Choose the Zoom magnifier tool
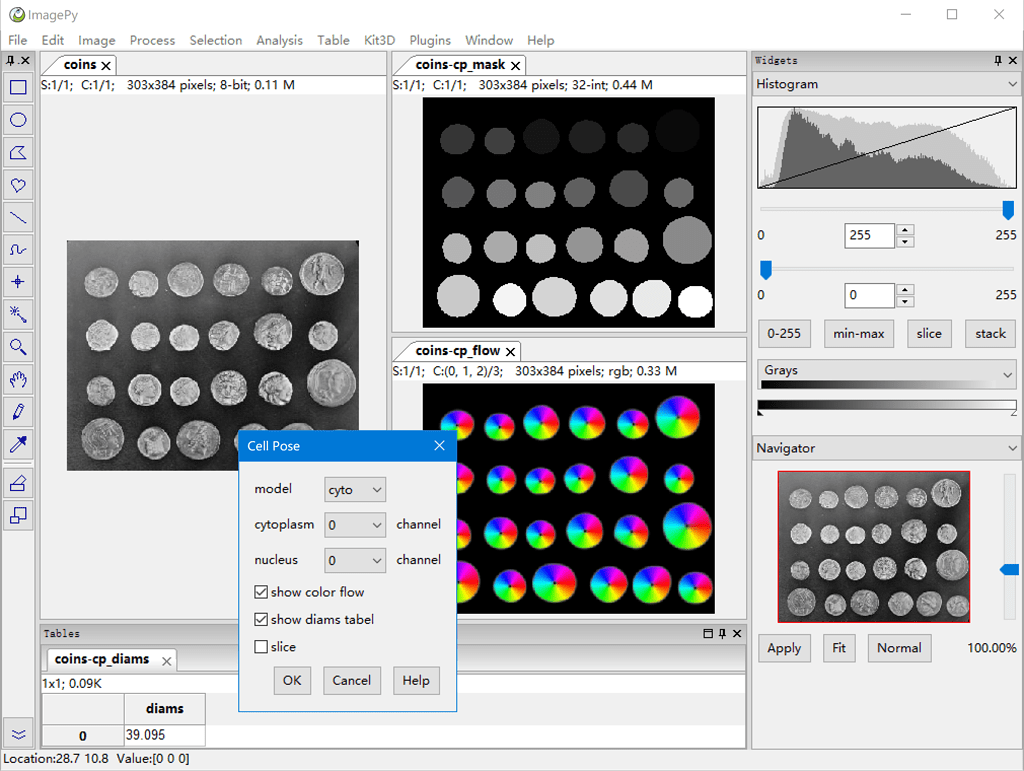Image resolution: width=1024 pixels, height=771 pixels. (x=16, y=347)
